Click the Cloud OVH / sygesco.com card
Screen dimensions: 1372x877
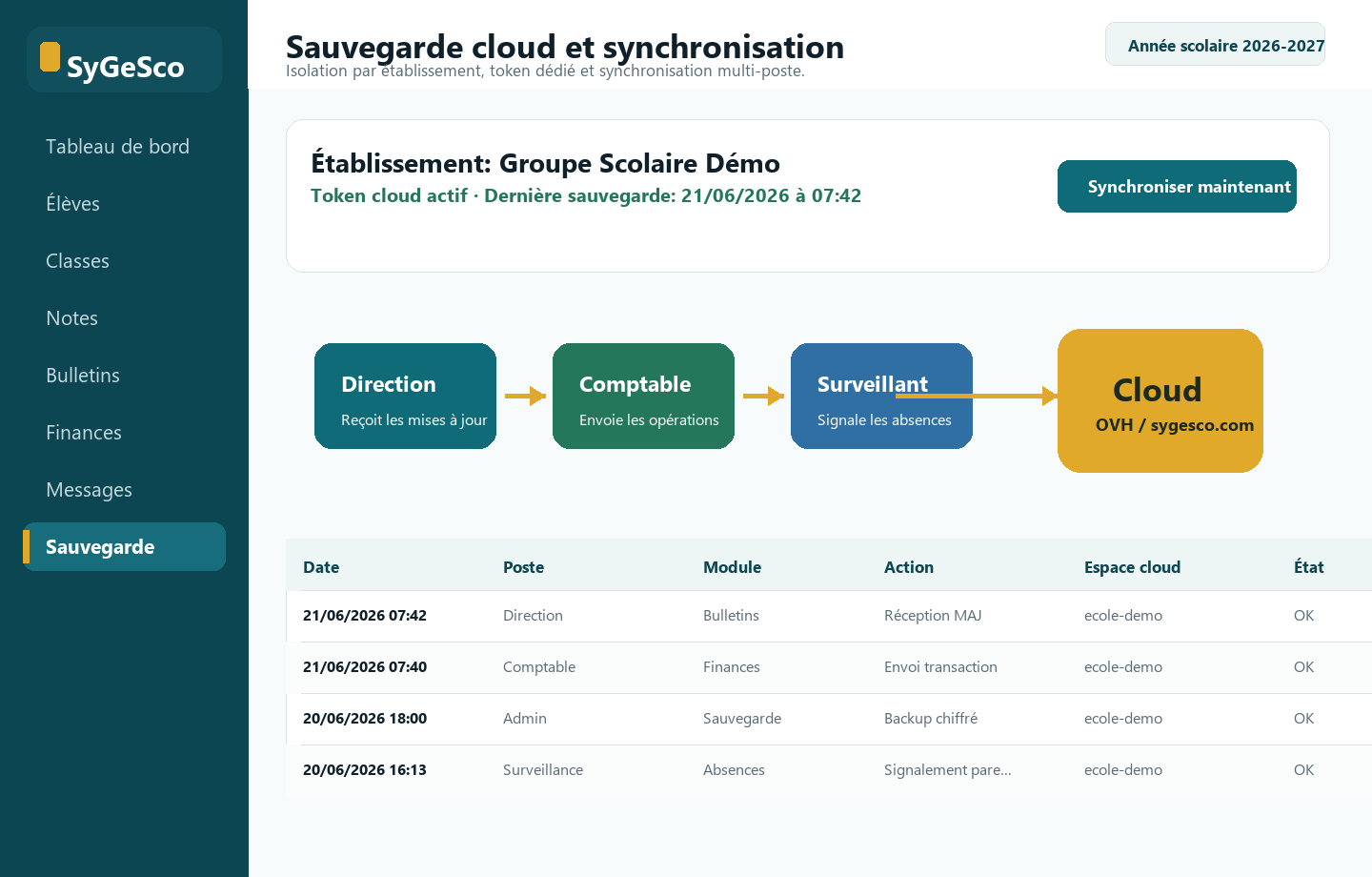coord(1160,400)
